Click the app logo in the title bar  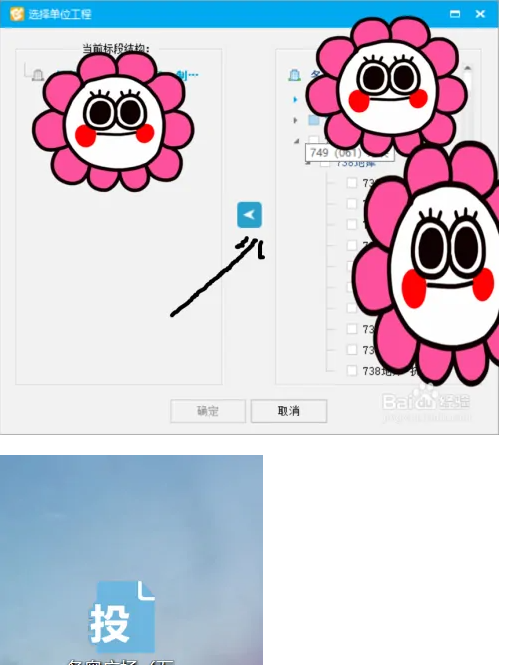pyautogui.click(x=17, y=14)
